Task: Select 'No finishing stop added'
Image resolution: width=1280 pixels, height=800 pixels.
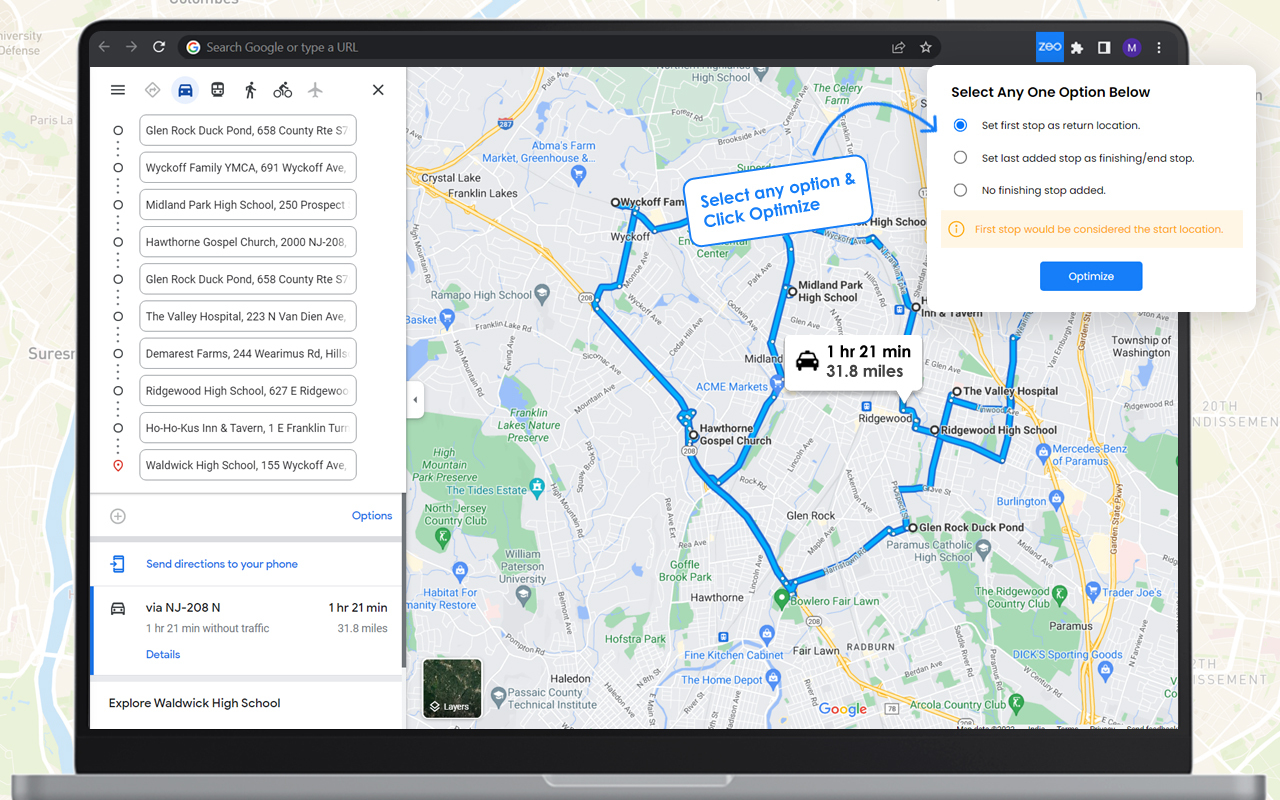Action: 960,189
